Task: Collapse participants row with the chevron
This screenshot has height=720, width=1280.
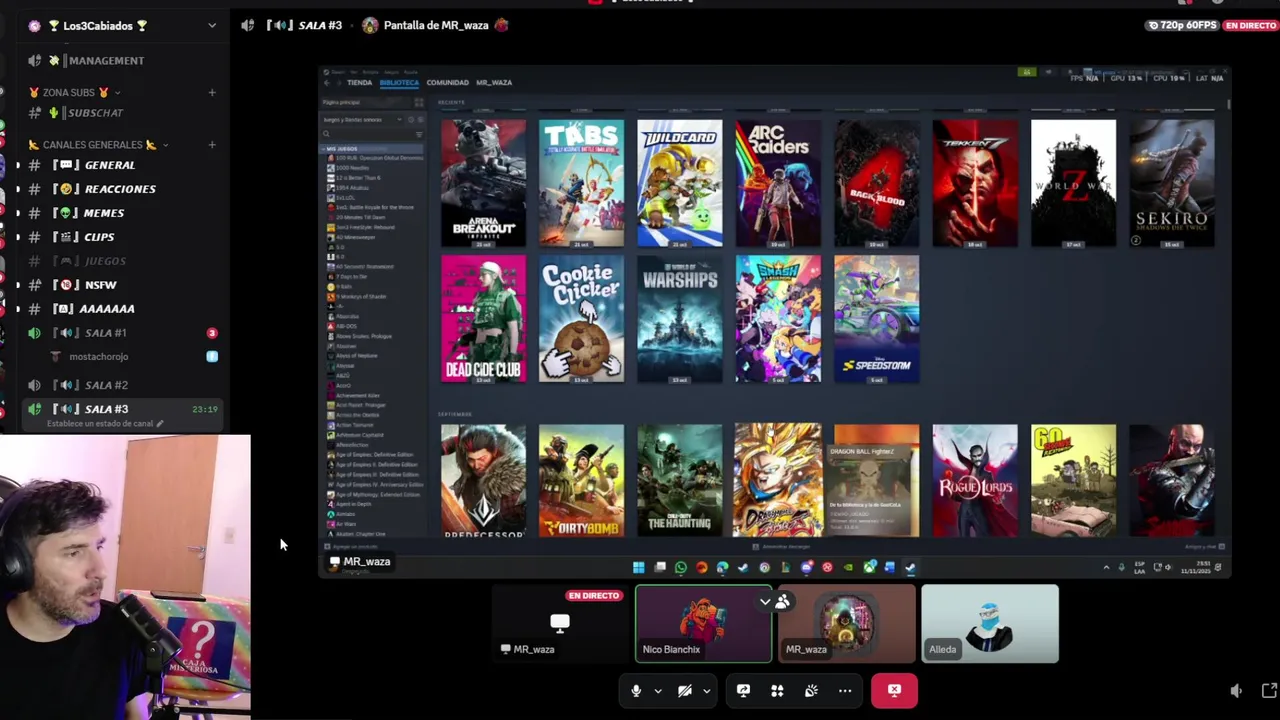Action: [x=765, y=602]
